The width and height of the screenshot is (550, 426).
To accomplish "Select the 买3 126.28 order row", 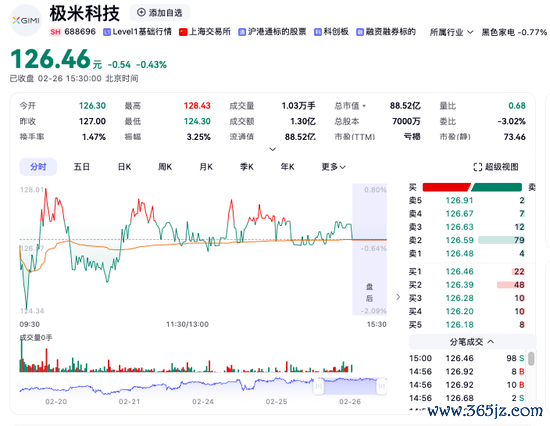I will tap(467, 298).
